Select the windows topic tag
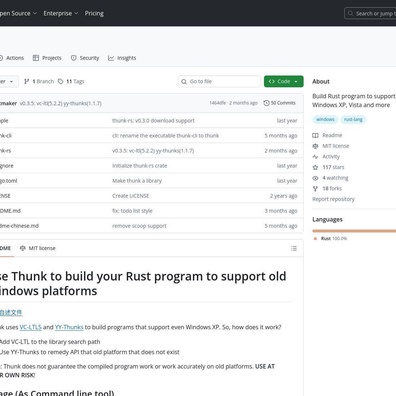396x396 pixels. pos(325,119)
